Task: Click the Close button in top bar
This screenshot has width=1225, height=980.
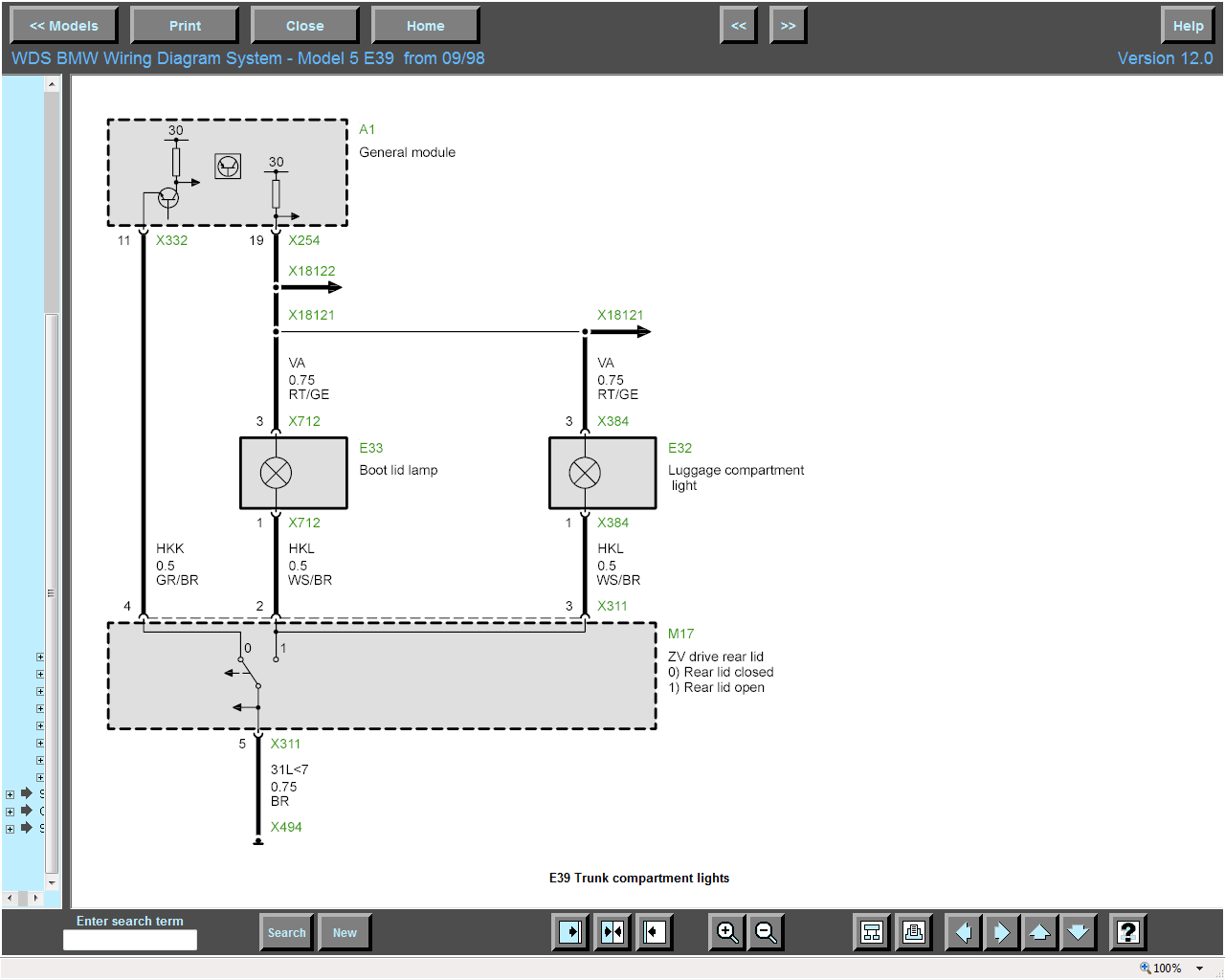Action: 305,26
